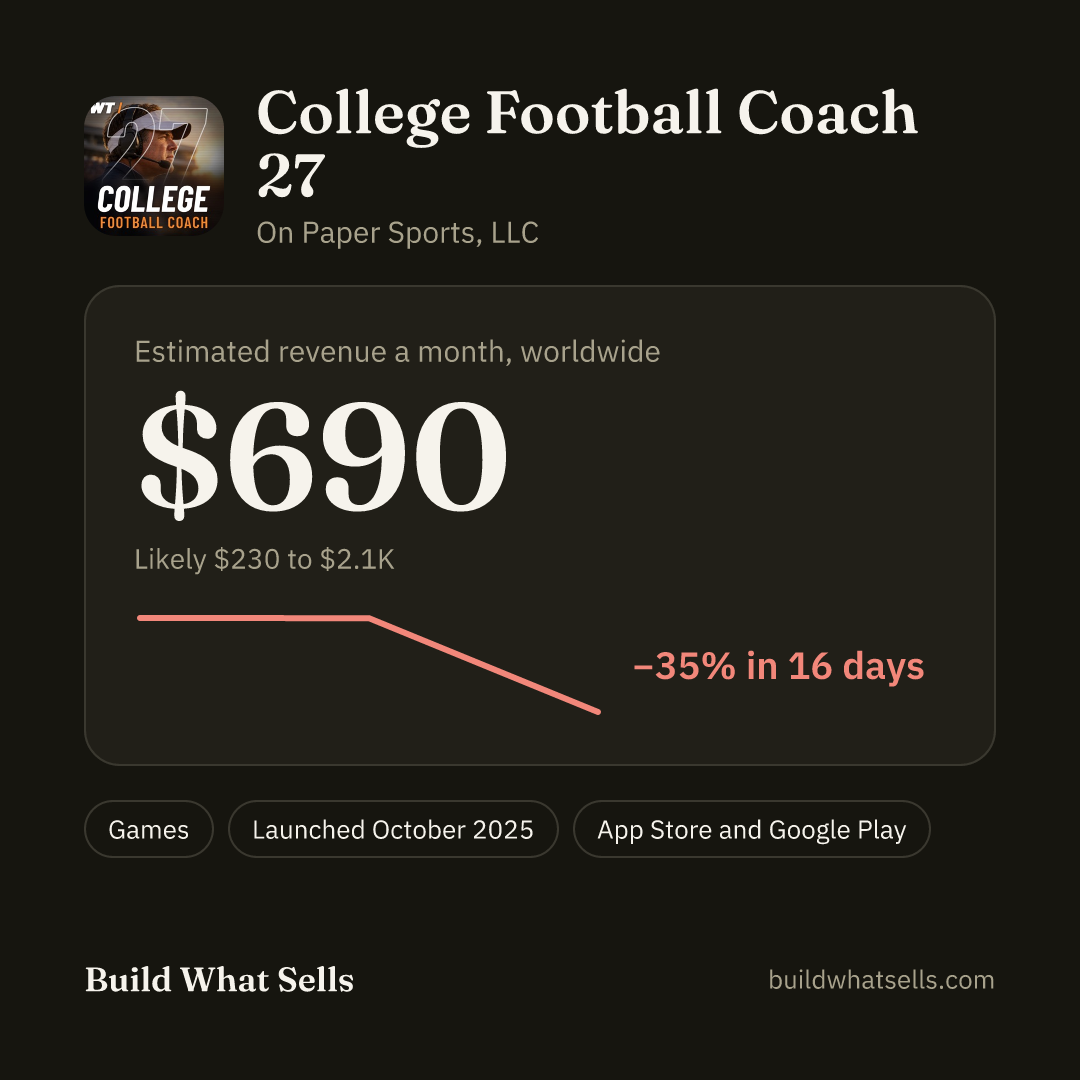This screenshot has height=1080, width=1080.
Task: Click the flat start of the trend line
Action: click(253, 618)
